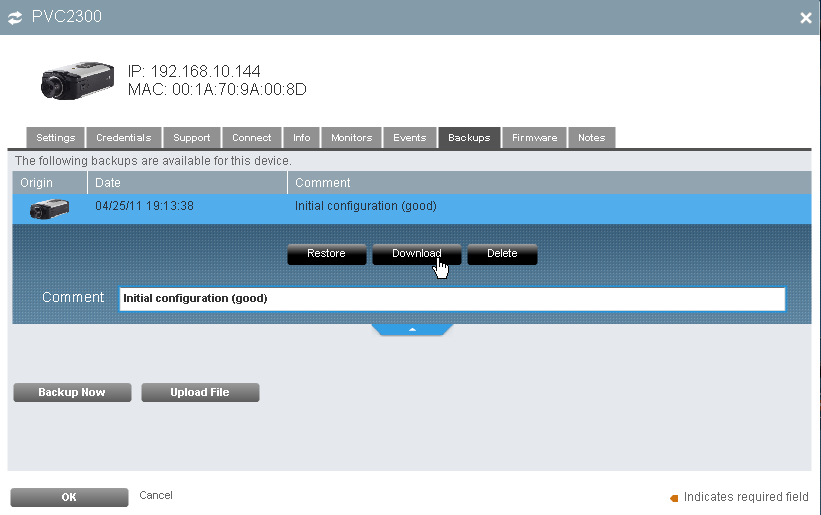Sort by the Date column header
The image size is (821, 515).
click(x=187, y=183)
